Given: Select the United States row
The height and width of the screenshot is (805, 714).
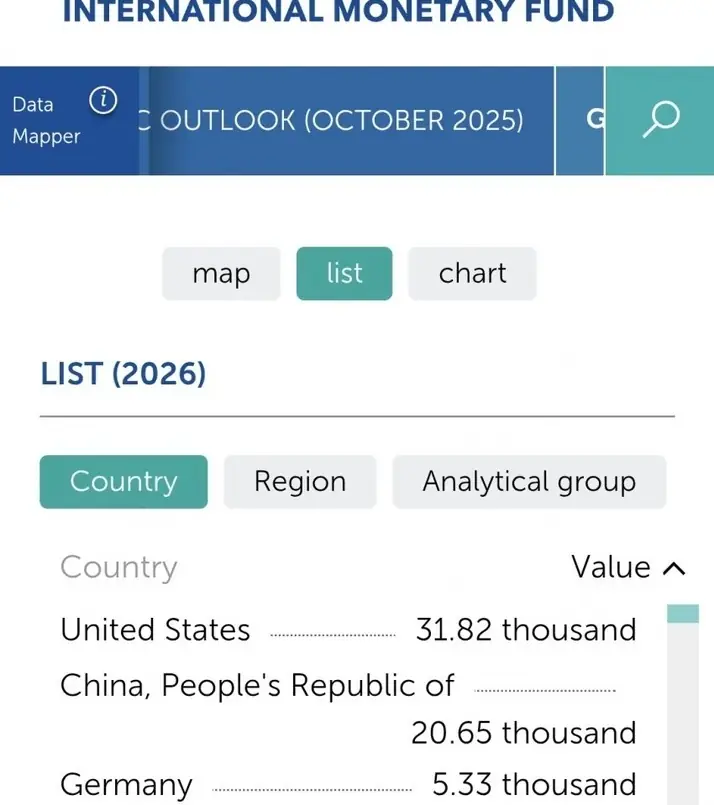Looking at the screenshot, I should pyautogui.click(x=348, y=629).
